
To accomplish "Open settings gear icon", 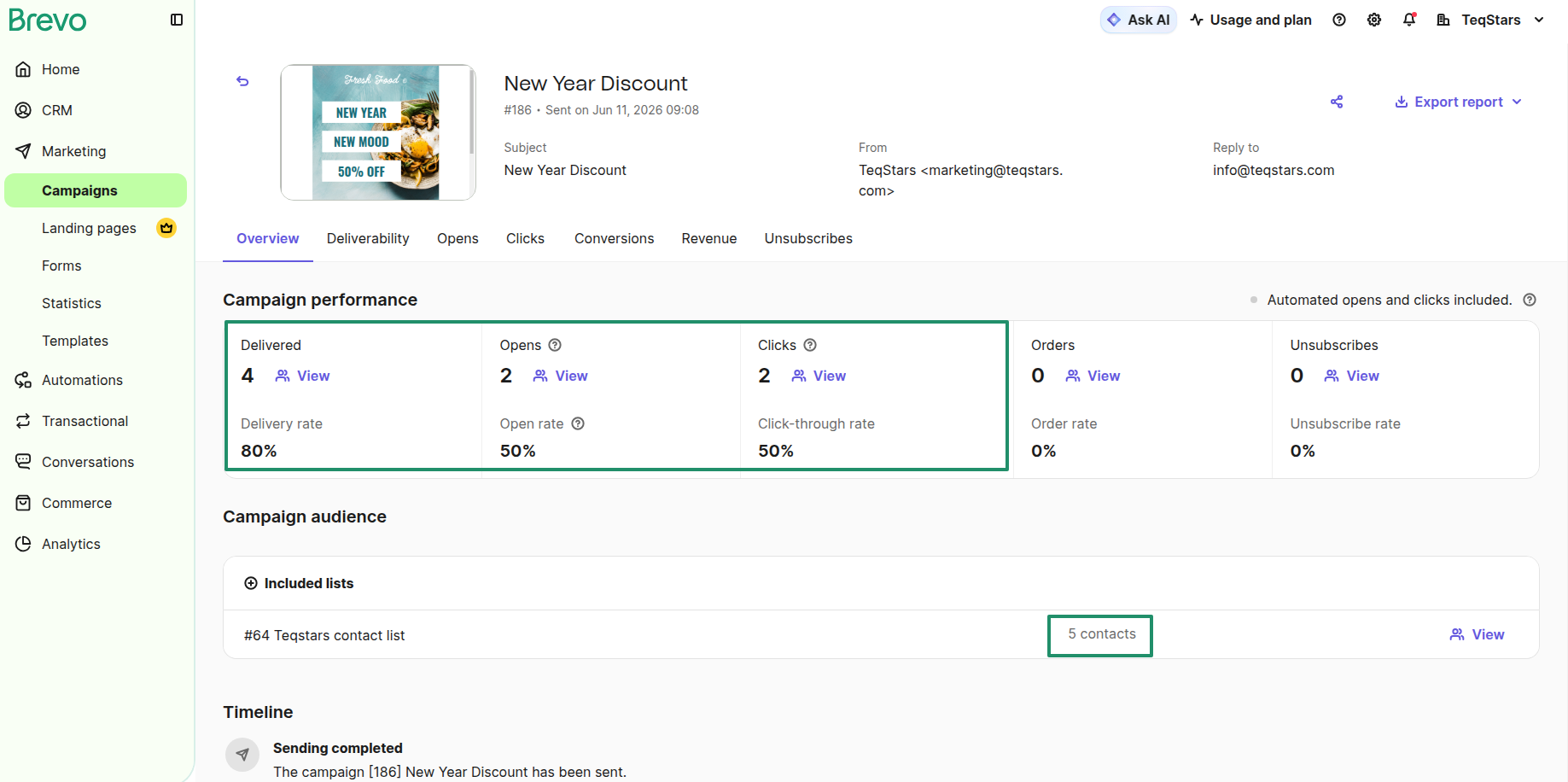I will pyautogui.click(x=1374, y=20).
